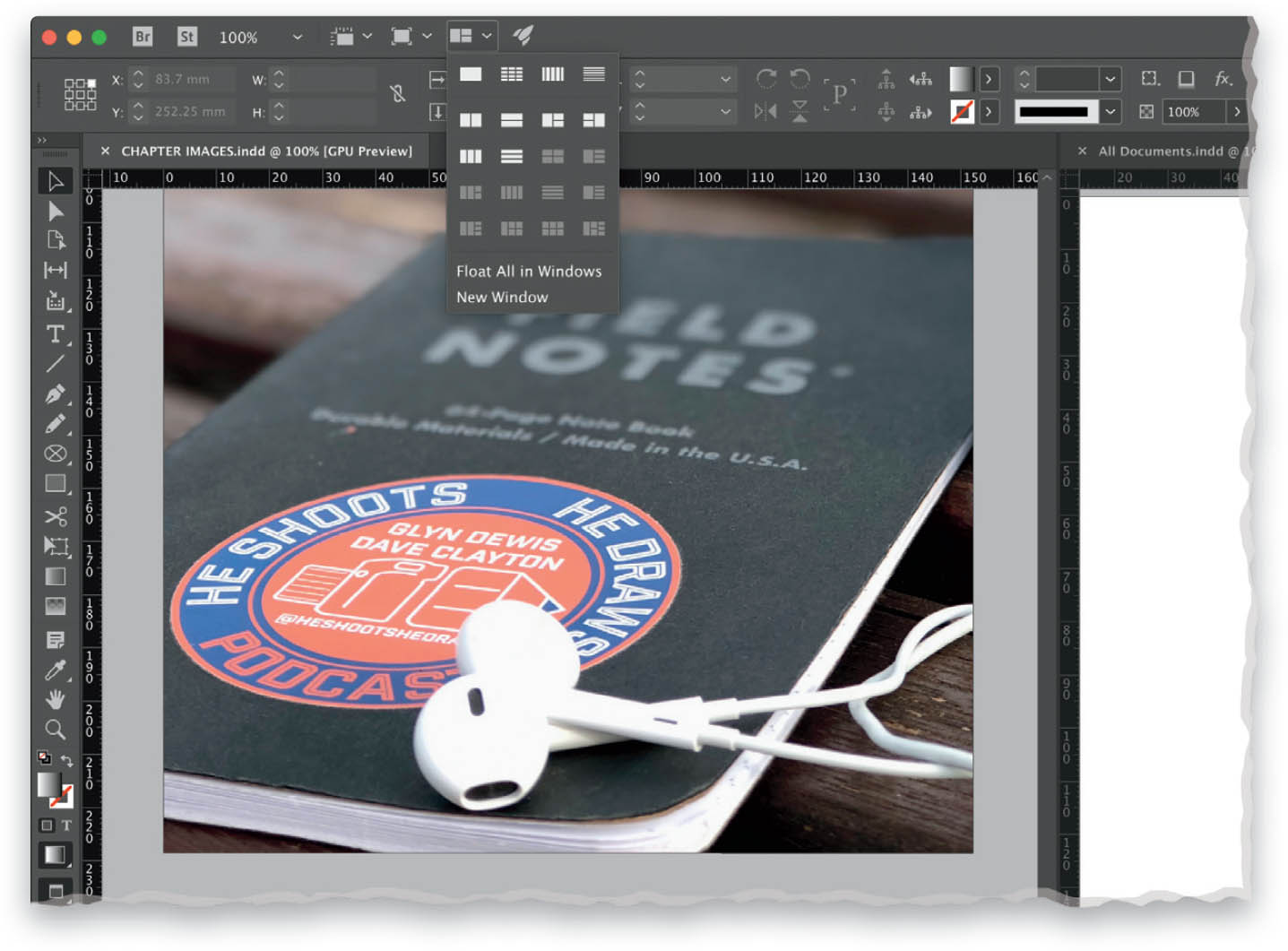Image resolution: width=1288 pixels, height=951 pixels.
Task: Open the Screen Mode dropdown arrow
Action: [x=427, y=36]
